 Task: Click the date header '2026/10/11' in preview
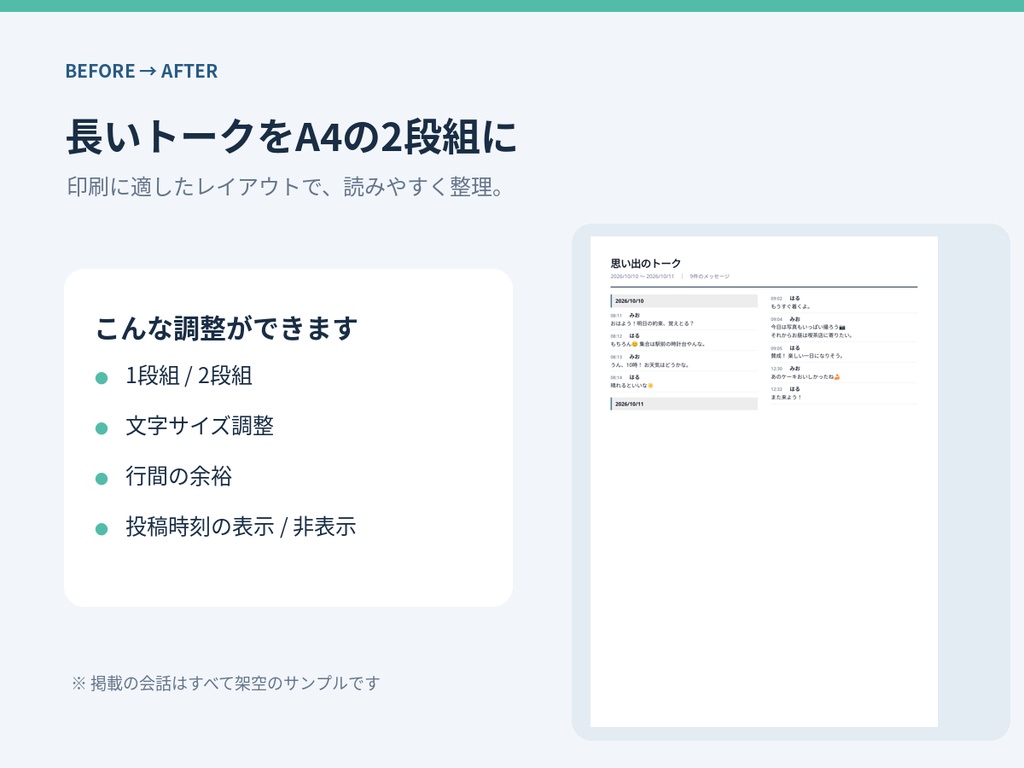[x=684, y=404]
